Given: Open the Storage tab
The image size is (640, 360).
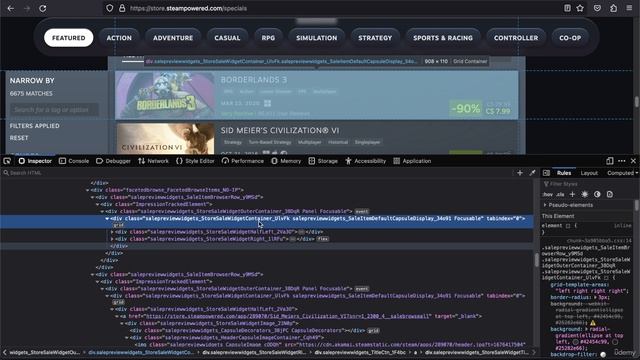Looking at the screenshot, I should point(323,161).
